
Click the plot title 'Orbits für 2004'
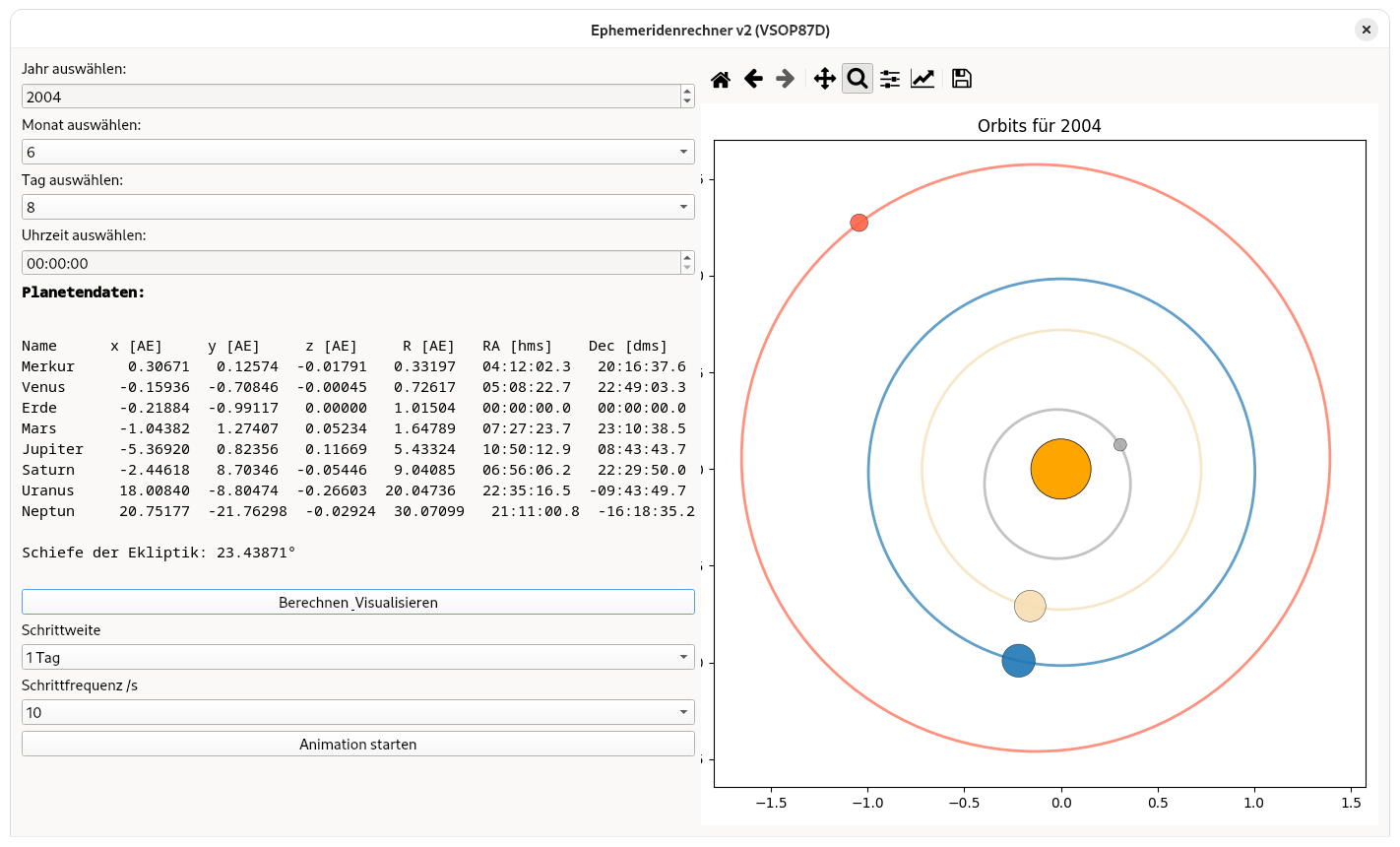1040,125
